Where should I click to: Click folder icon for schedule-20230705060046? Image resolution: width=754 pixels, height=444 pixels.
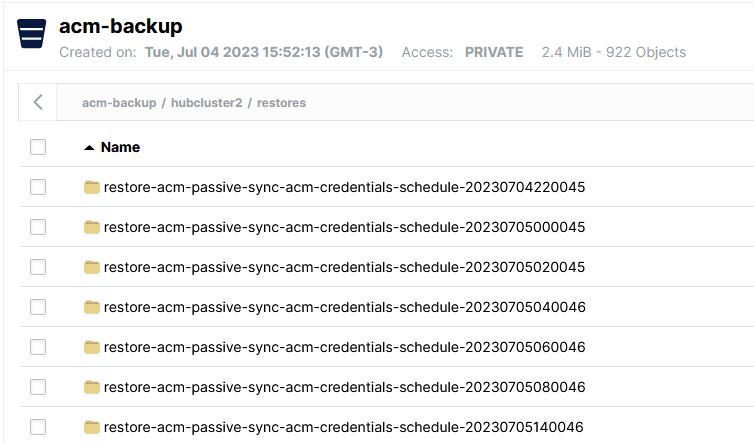92,347
